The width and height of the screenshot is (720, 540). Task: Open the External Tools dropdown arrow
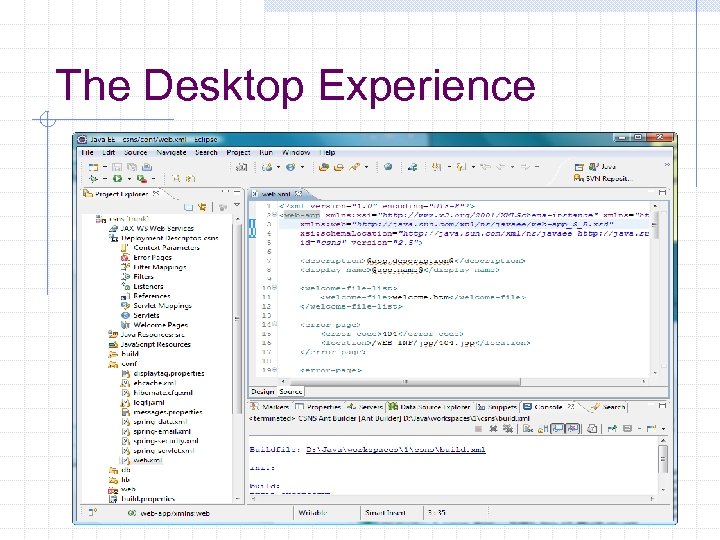153,179
